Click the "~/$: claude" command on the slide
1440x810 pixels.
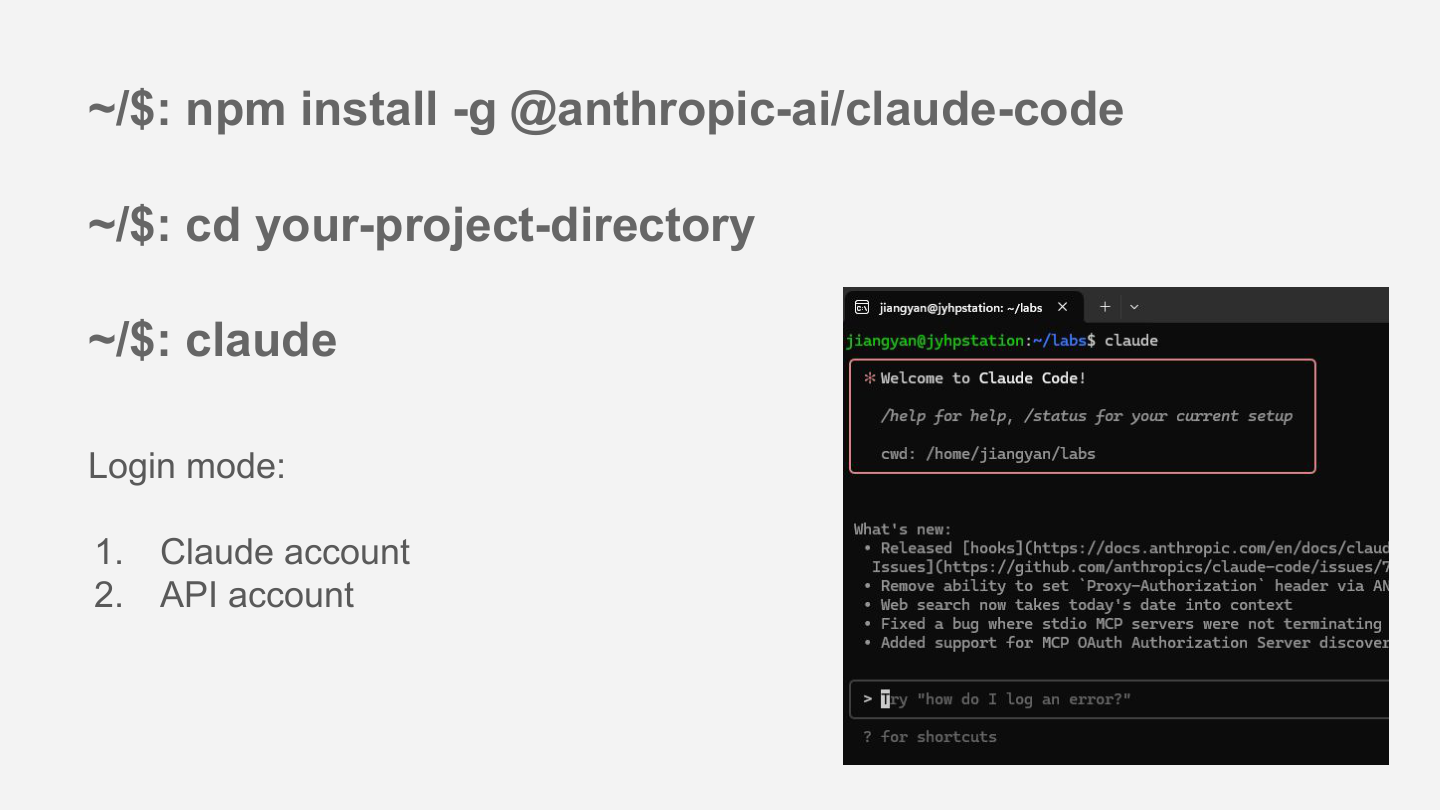[212, 340]
